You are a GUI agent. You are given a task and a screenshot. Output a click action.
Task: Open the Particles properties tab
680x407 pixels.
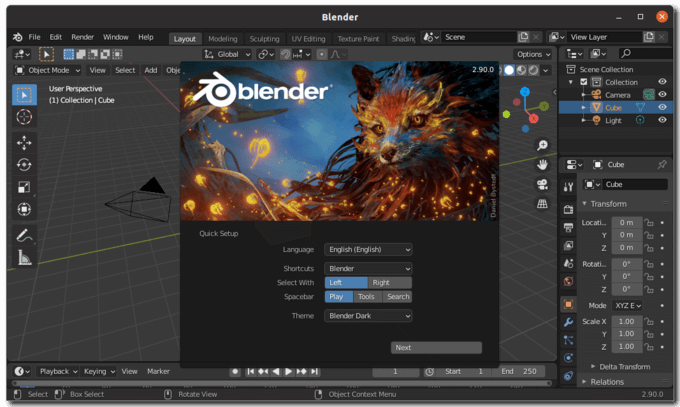(568, 340)
